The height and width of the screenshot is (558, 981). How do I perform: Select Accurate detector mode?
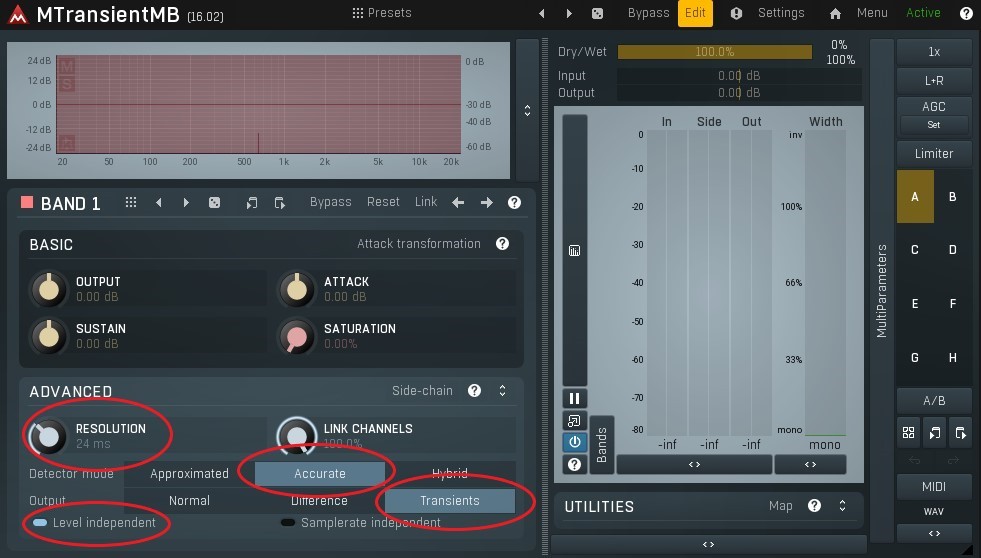[x=320, y=474]
